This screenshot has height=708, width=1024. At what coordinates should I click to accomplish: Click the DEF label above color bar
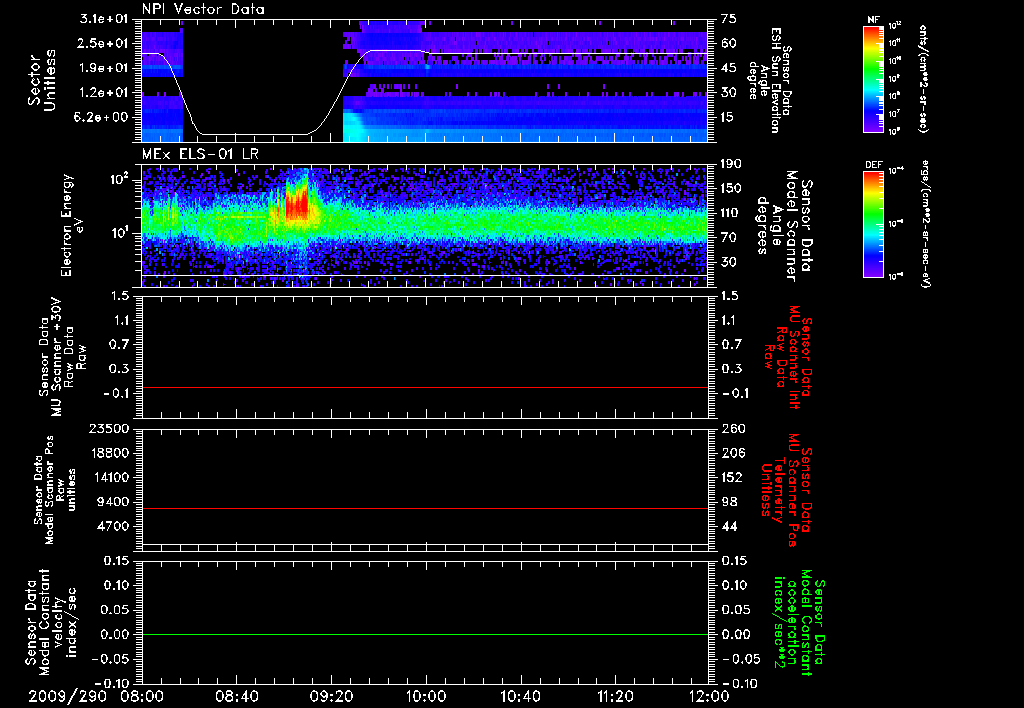pos(874,165)
